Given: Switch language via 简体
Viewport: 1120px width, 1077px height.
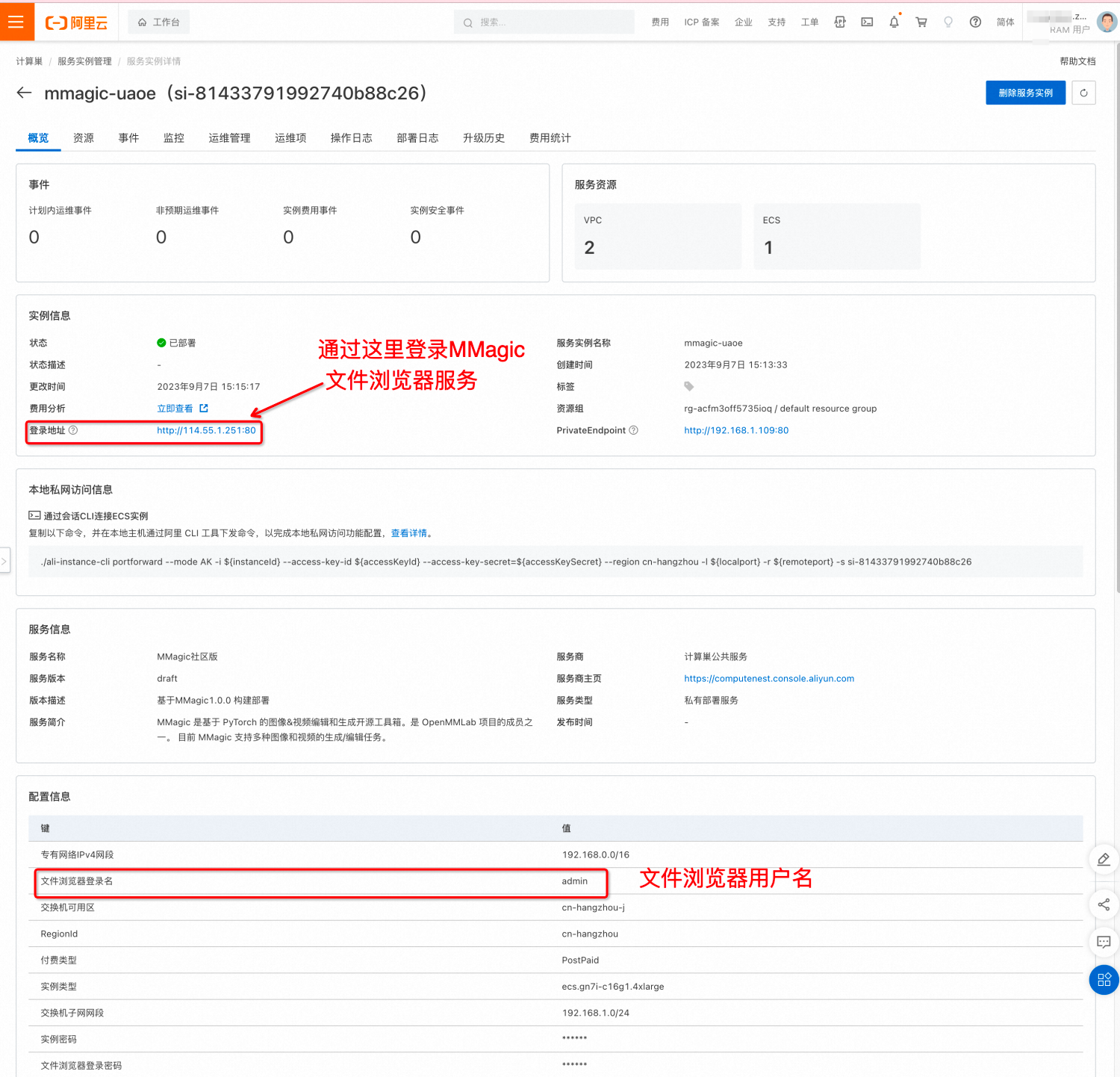Looking at the screenshot, I should click(x=1006, y=22).
